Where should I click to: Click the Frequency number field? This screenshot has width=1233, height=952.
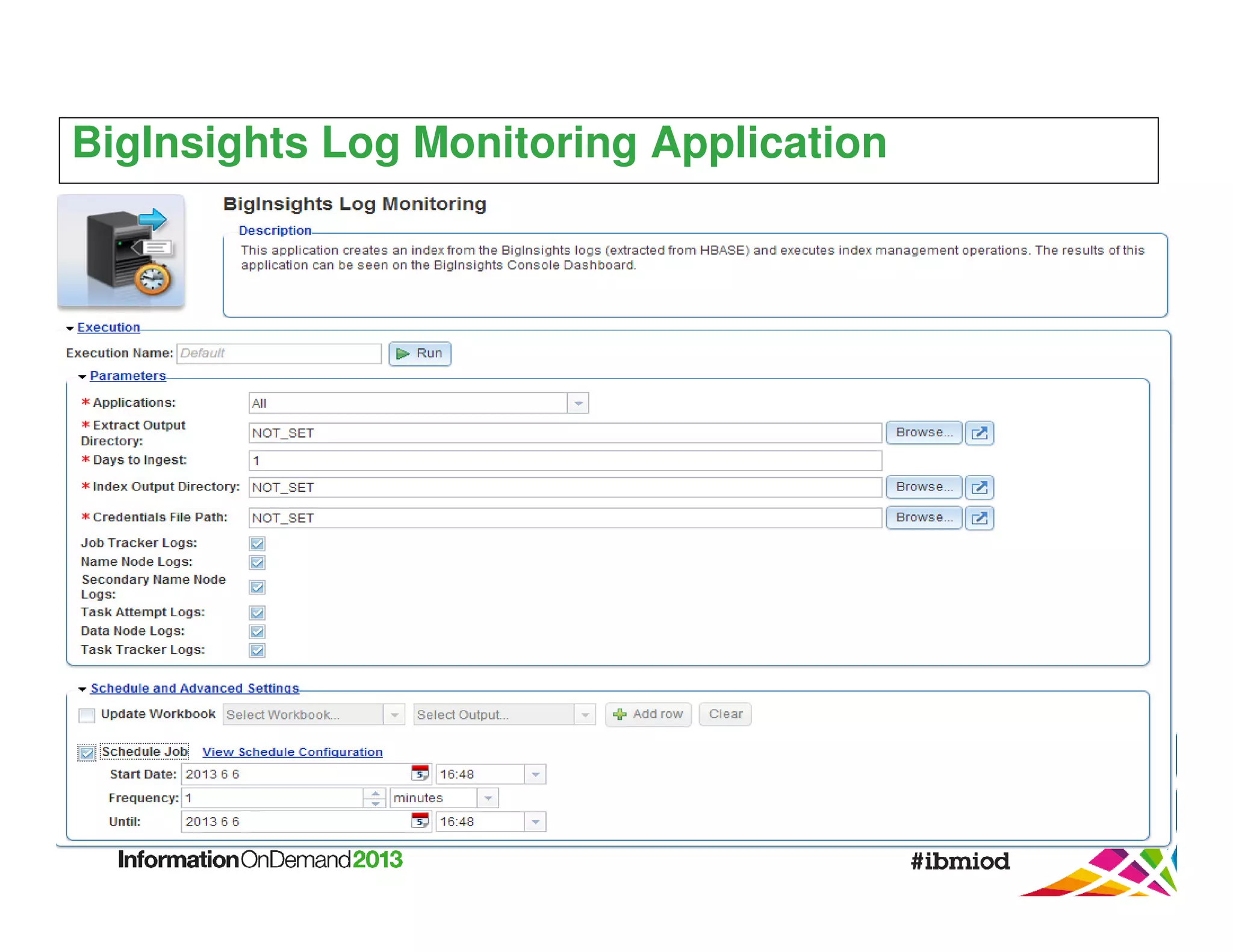273,798
